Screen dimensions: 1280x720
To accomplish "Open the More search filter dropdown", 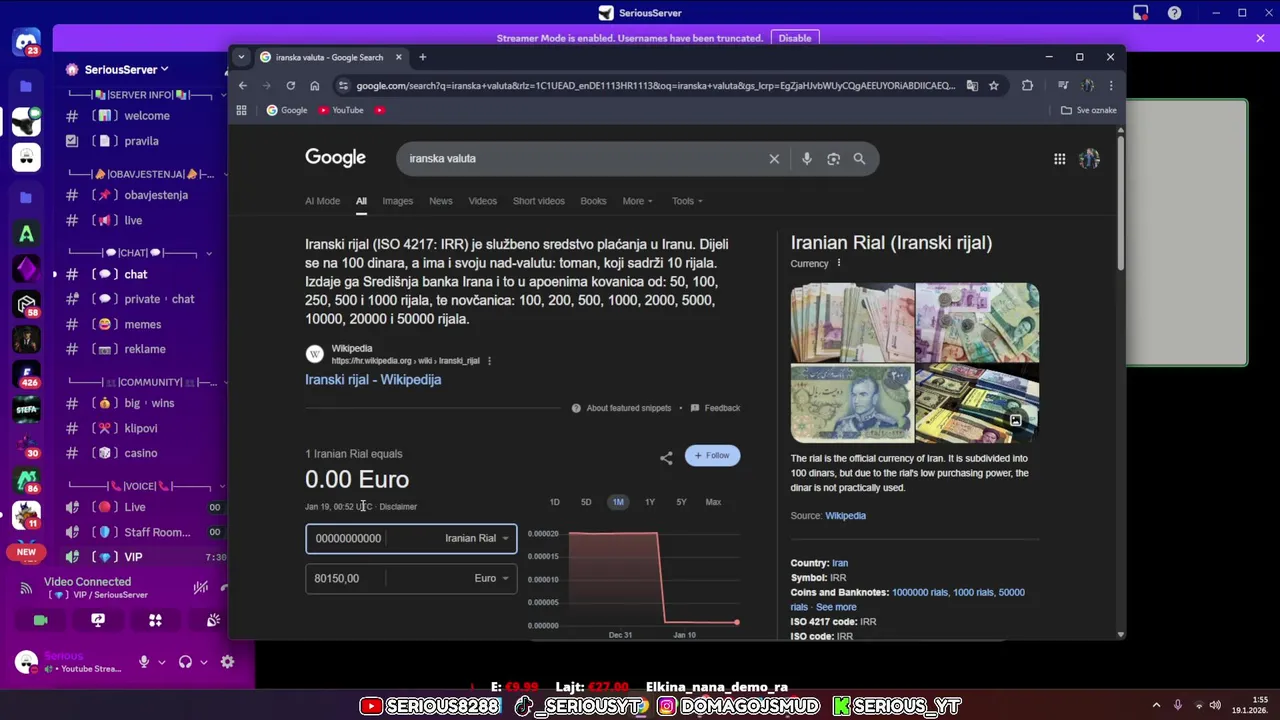I will click(x=637, y=201).
